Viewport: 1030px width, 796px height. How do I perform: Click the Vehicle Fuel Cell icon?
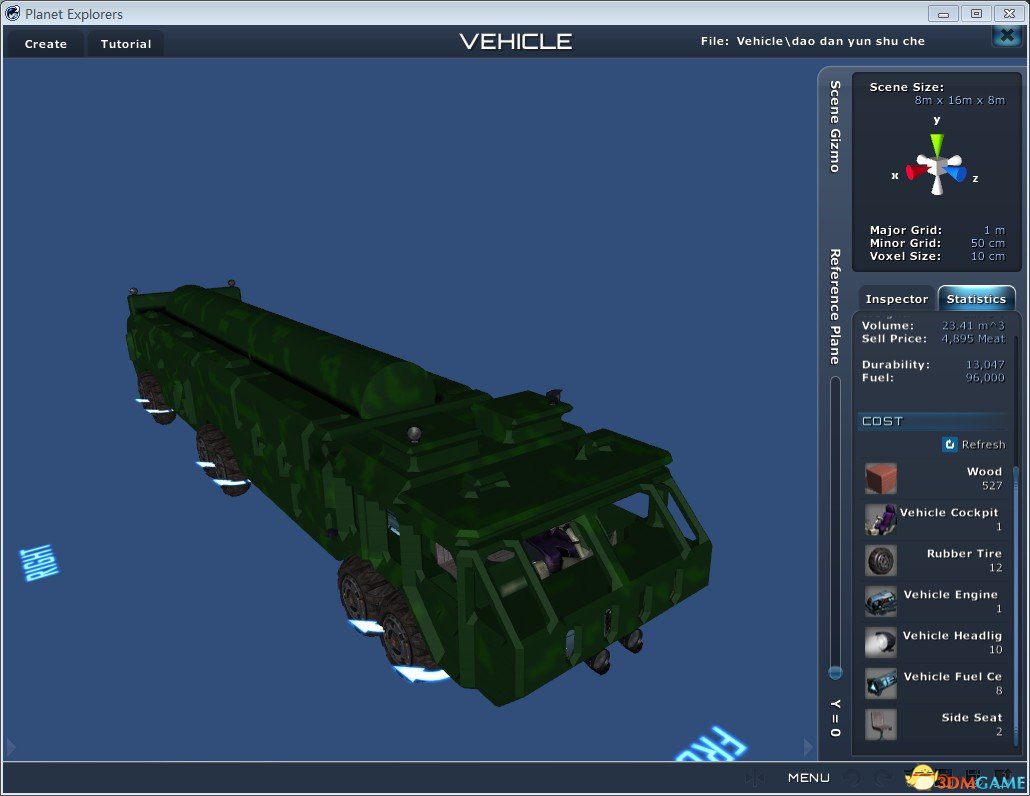click(881, 684)
